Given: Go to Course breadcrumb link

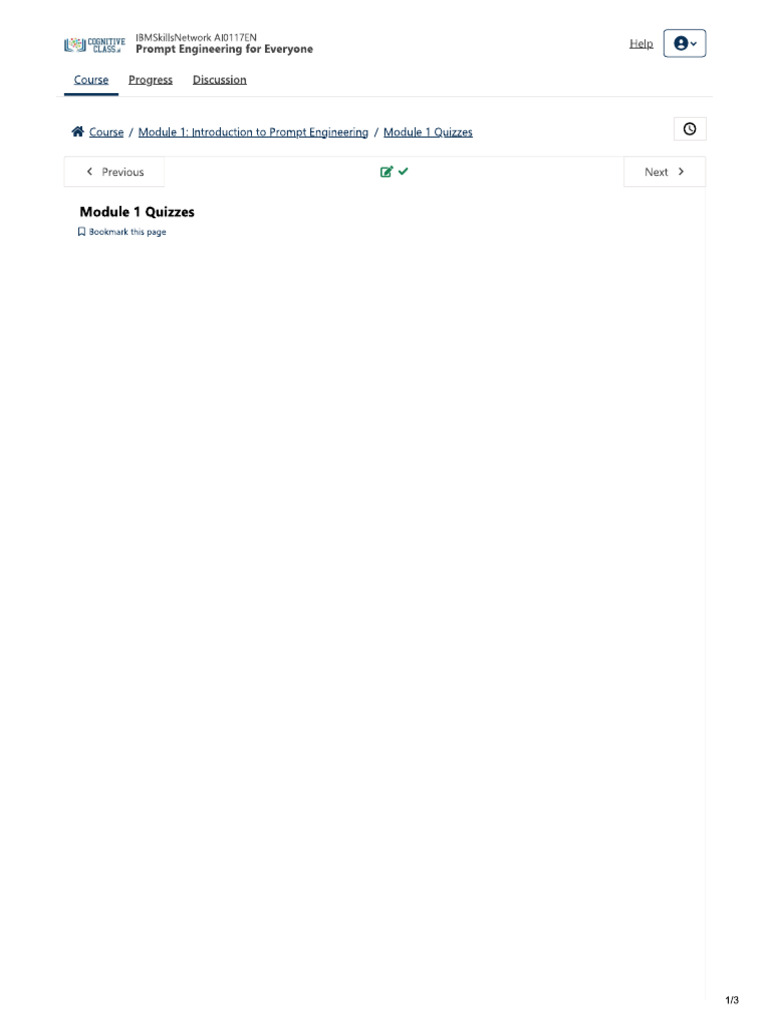Looking at the screenshot, I should 106,132.
